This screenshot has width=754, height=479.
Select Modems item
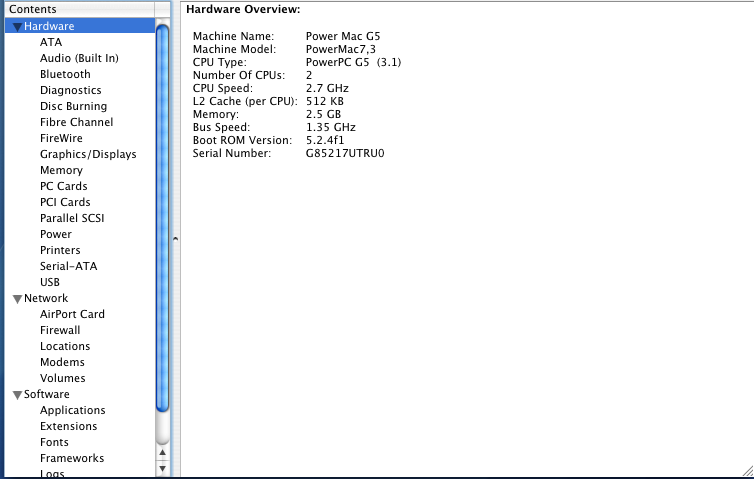click(x=62, y=362)
